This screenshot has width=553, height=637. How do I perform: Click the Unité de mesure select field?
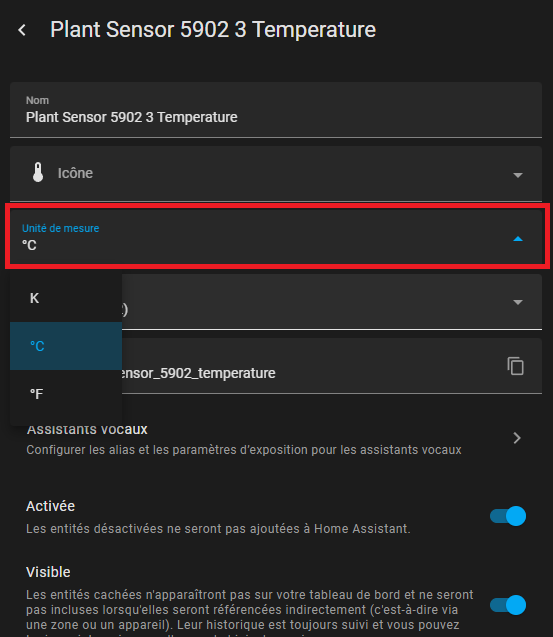click(x=277, y=236)
